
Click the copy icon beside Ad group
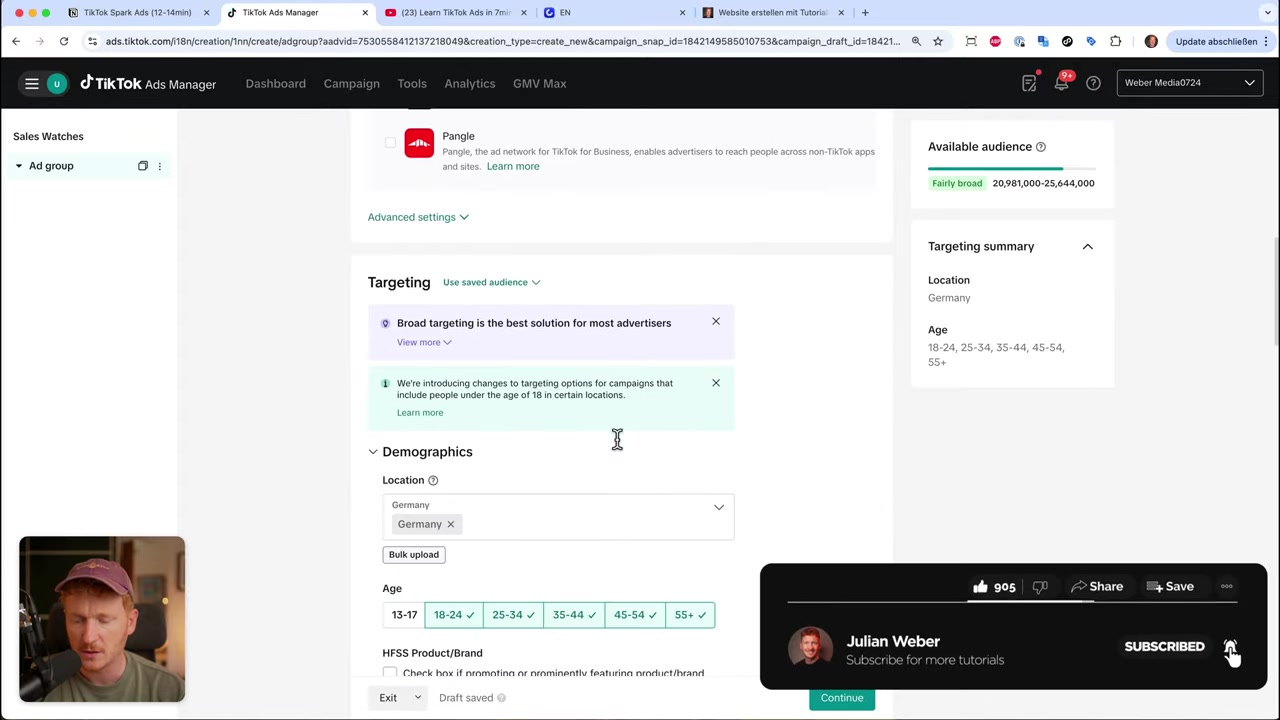pyautogui.click(x=142, y=166)
